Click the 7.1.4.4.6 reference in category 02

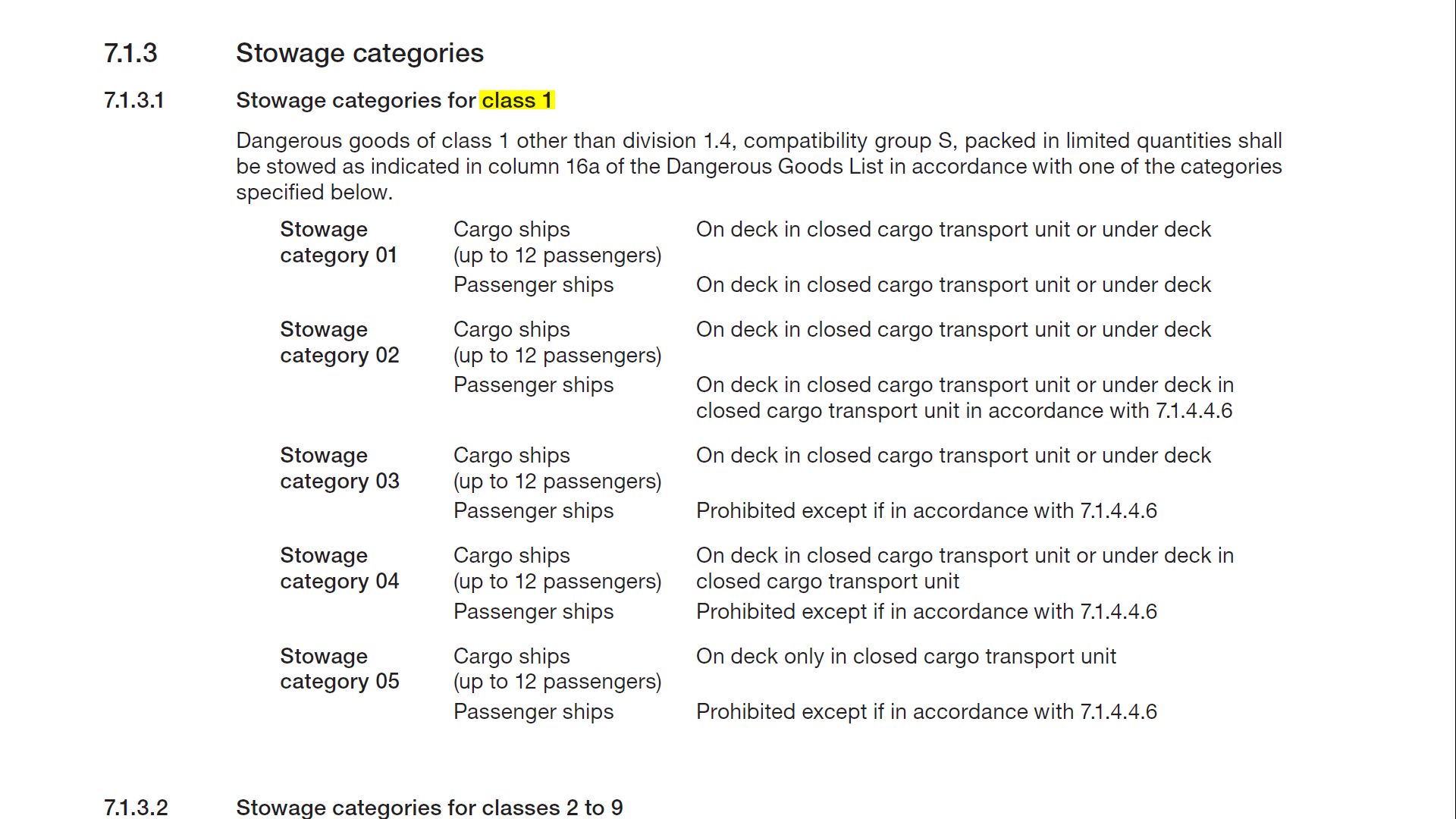pyautogui.click(x=1194, y=410)
